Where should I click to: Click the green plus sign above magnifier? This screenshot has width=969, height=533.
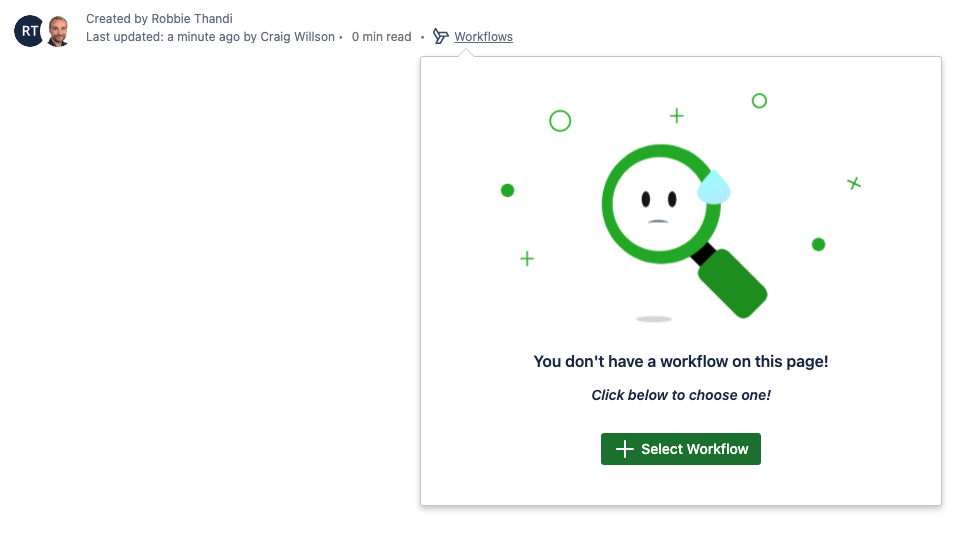pos(677,116)
